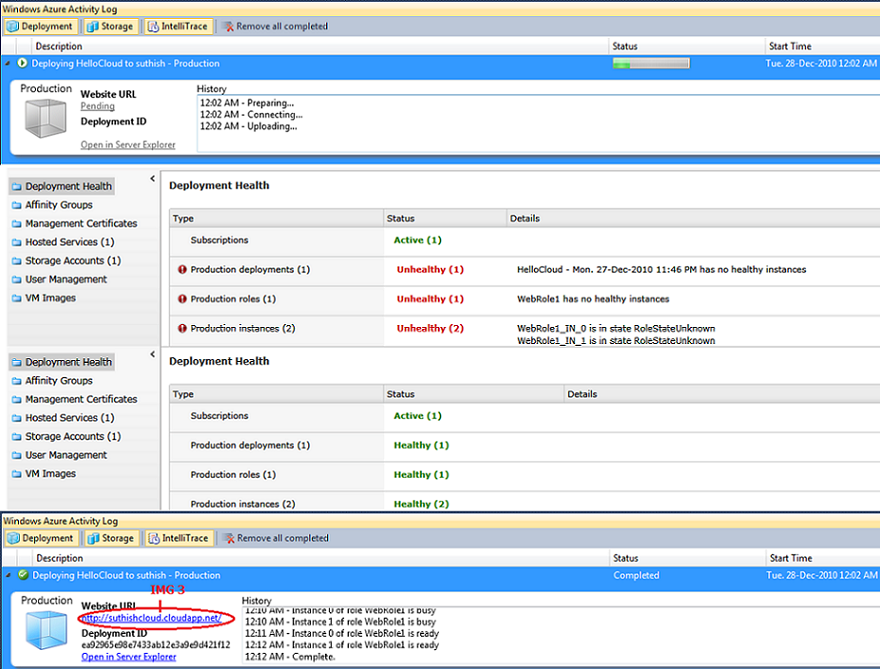
Task: Click the green checkmark icon on completed deployment row
Action: [x=23, y=575]
